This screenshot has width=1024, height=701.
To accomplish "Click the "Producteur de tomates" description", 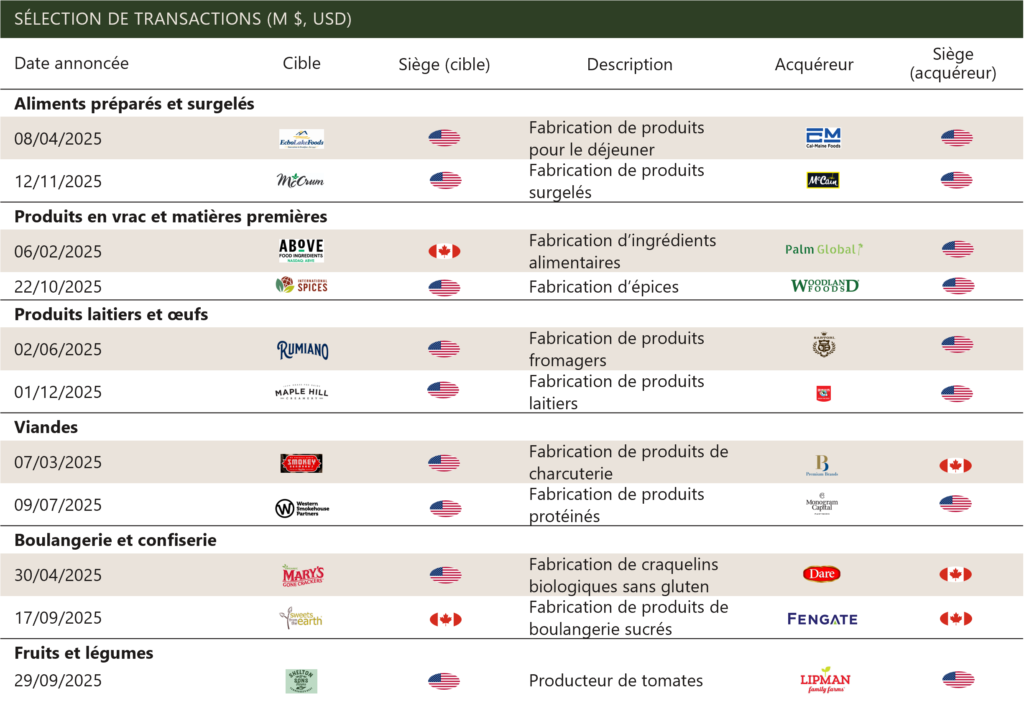I will tap(615, 681).
